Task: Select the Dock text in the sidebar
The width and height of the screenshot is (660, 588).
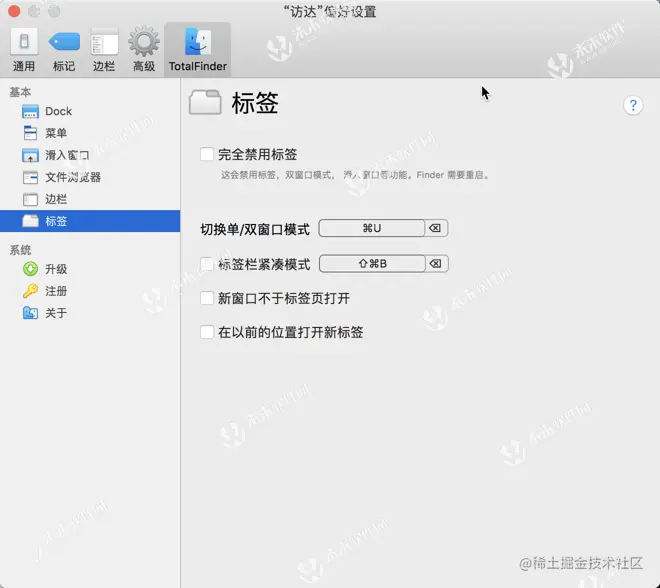Action: (x=59, y=112)
